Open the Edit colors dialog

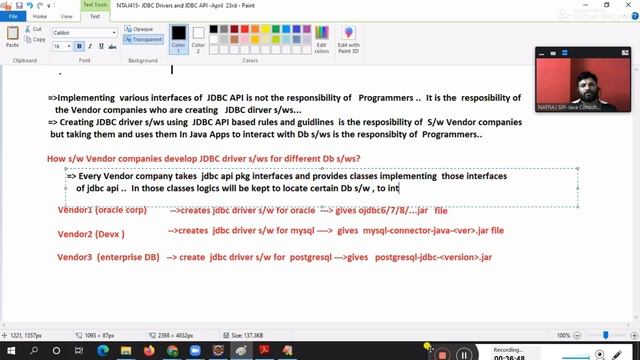point(322,39)
